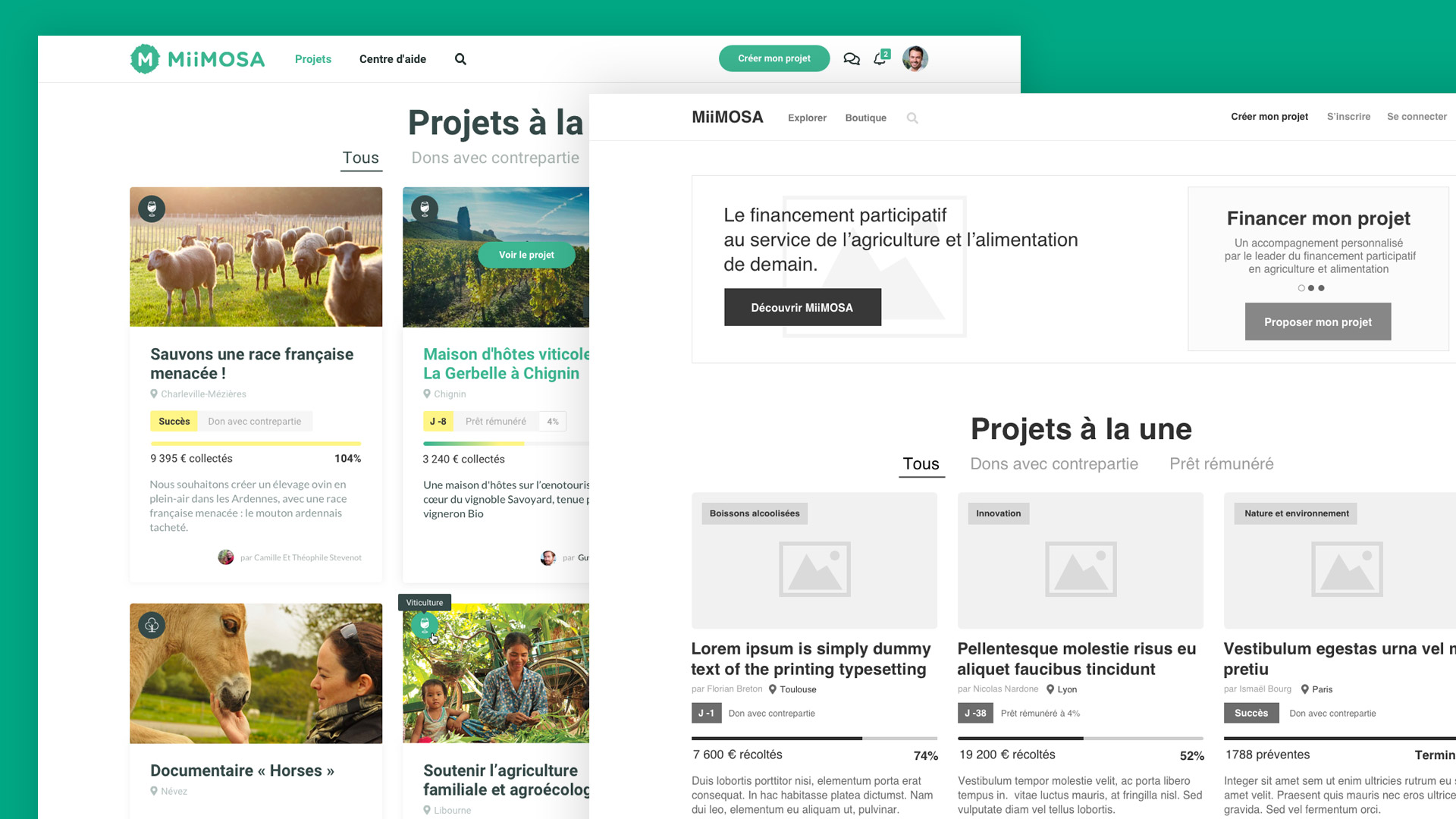Image resolution: width=1456 pixels, height=819 pixels.
Task: Open the sheep photo thumbnail
Action: [256, 257]
